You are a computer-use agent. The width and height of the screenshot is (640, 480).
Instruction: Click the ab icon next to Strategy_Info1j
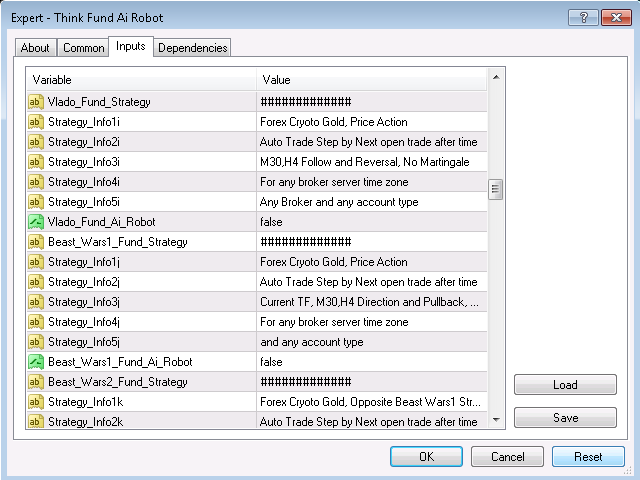point(36,262)
